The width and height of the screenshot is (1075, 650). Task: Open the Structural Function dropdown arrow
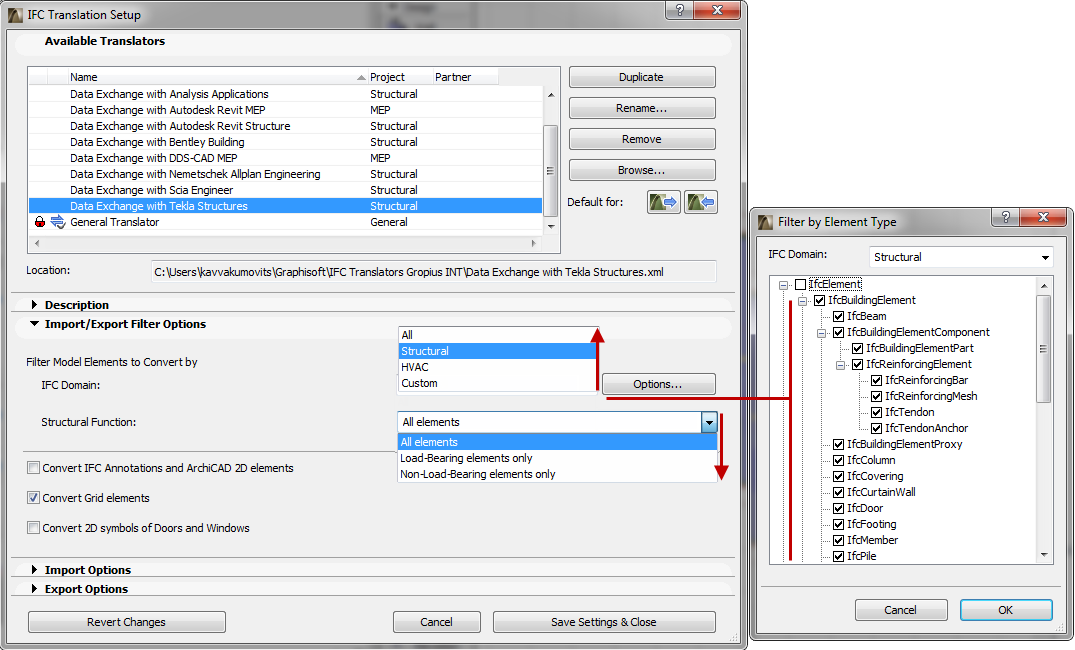pos(709,422)
